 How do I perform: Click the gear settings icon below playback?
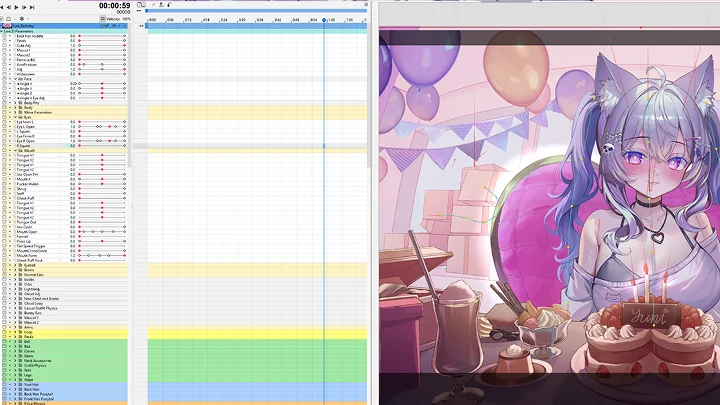[x=22, y=18]
